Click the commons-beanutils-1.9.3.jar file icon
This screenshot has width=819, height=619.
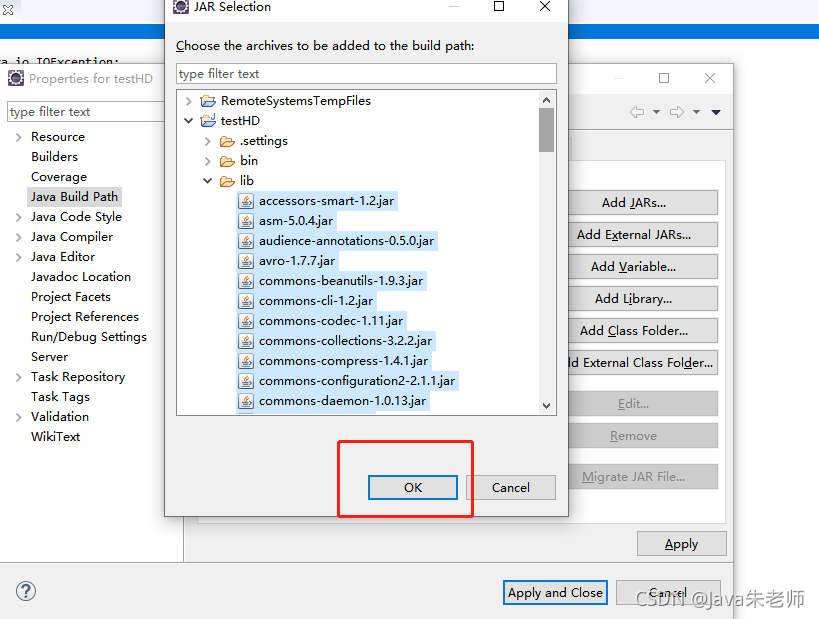246,281
